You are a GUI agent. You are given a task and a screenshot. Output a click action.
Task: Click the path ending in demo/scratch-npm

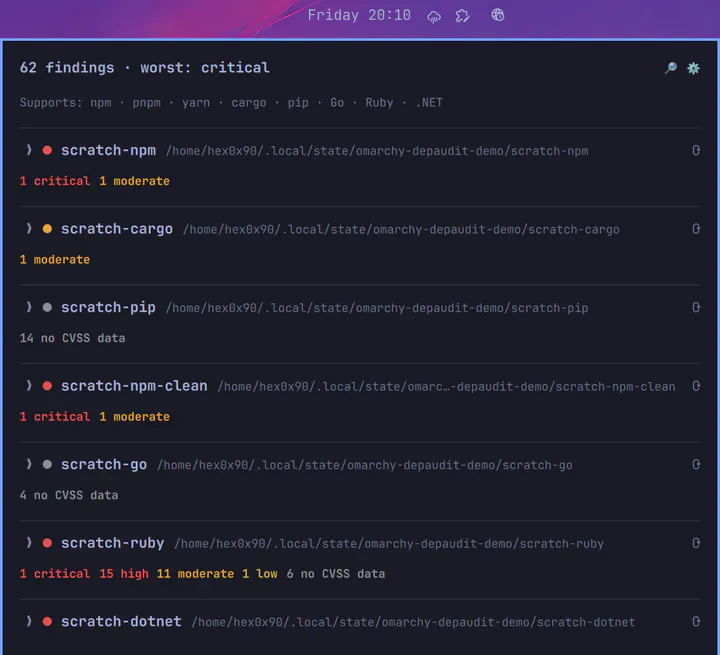point(377,151)
